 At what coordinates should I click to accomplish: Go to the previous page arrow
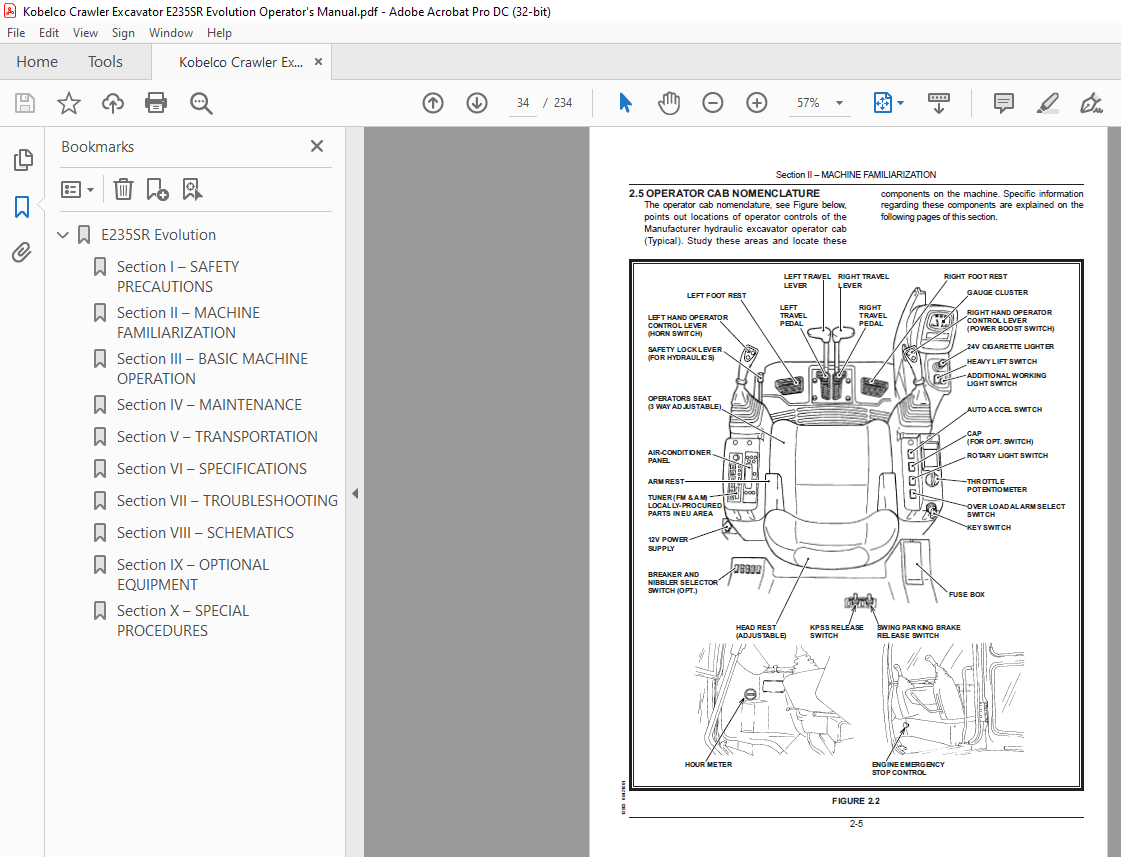tap(433, 103)
